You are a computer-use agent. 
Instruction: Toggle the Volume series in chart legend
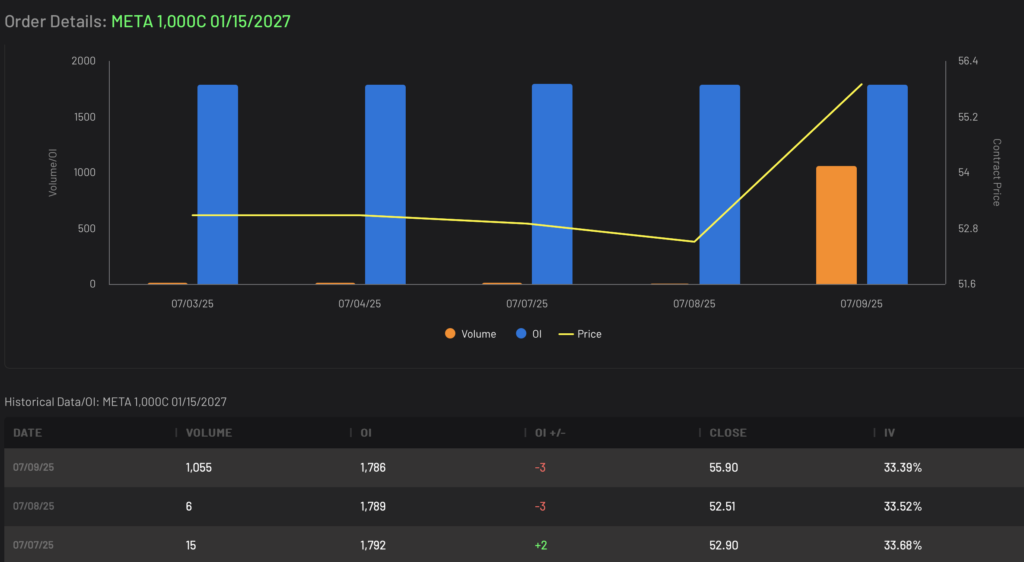pyautogui.click(x=470, y=334)
